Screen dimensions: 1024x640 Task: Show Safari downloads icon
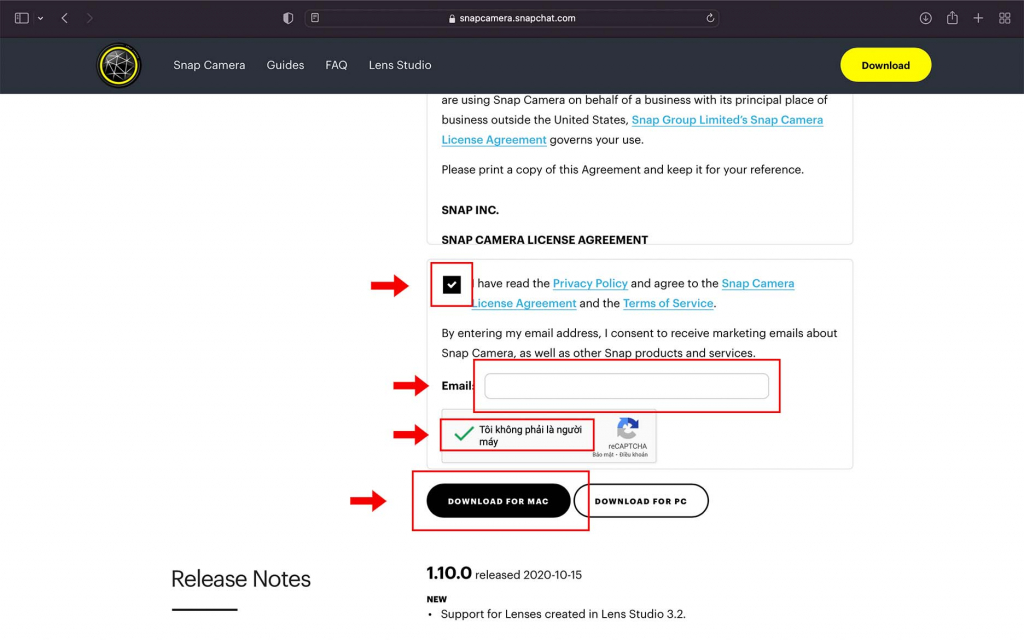click(x=925, y=18)
